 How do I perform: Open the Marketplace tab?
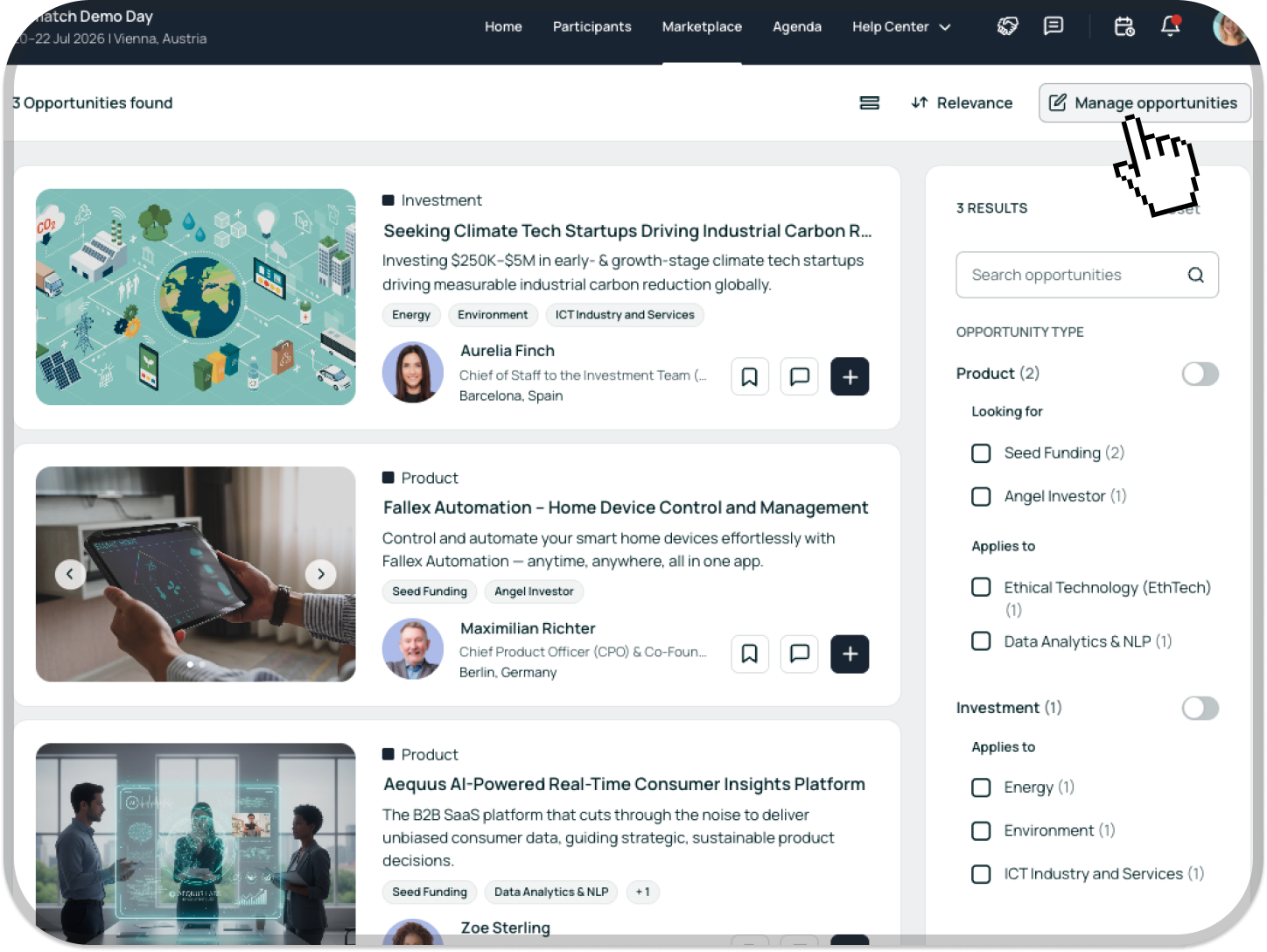(x=702, y=27)
